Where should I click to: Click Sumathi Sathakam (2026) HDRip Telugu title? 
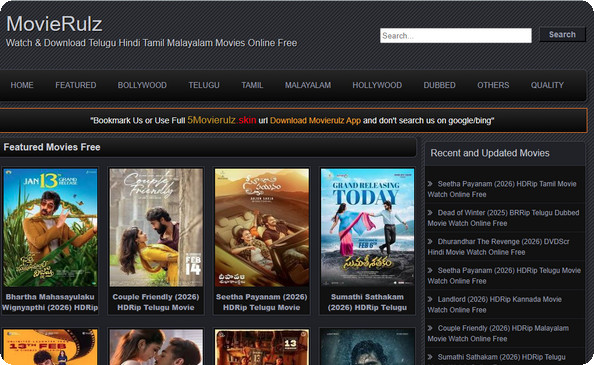[x=367, y=302]
